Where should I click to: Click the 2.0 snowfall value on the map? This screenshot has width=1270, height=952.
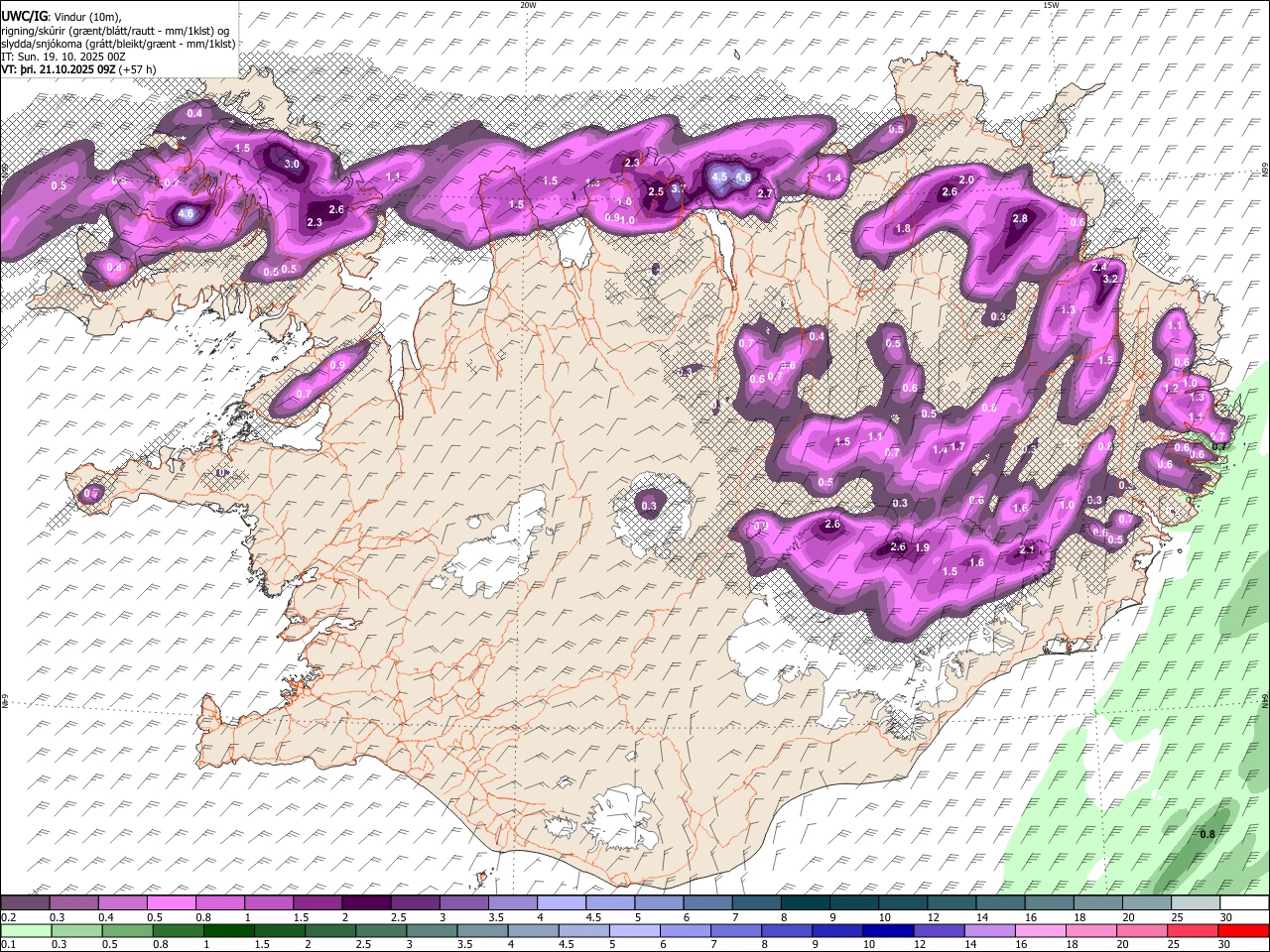click(966, 179)
